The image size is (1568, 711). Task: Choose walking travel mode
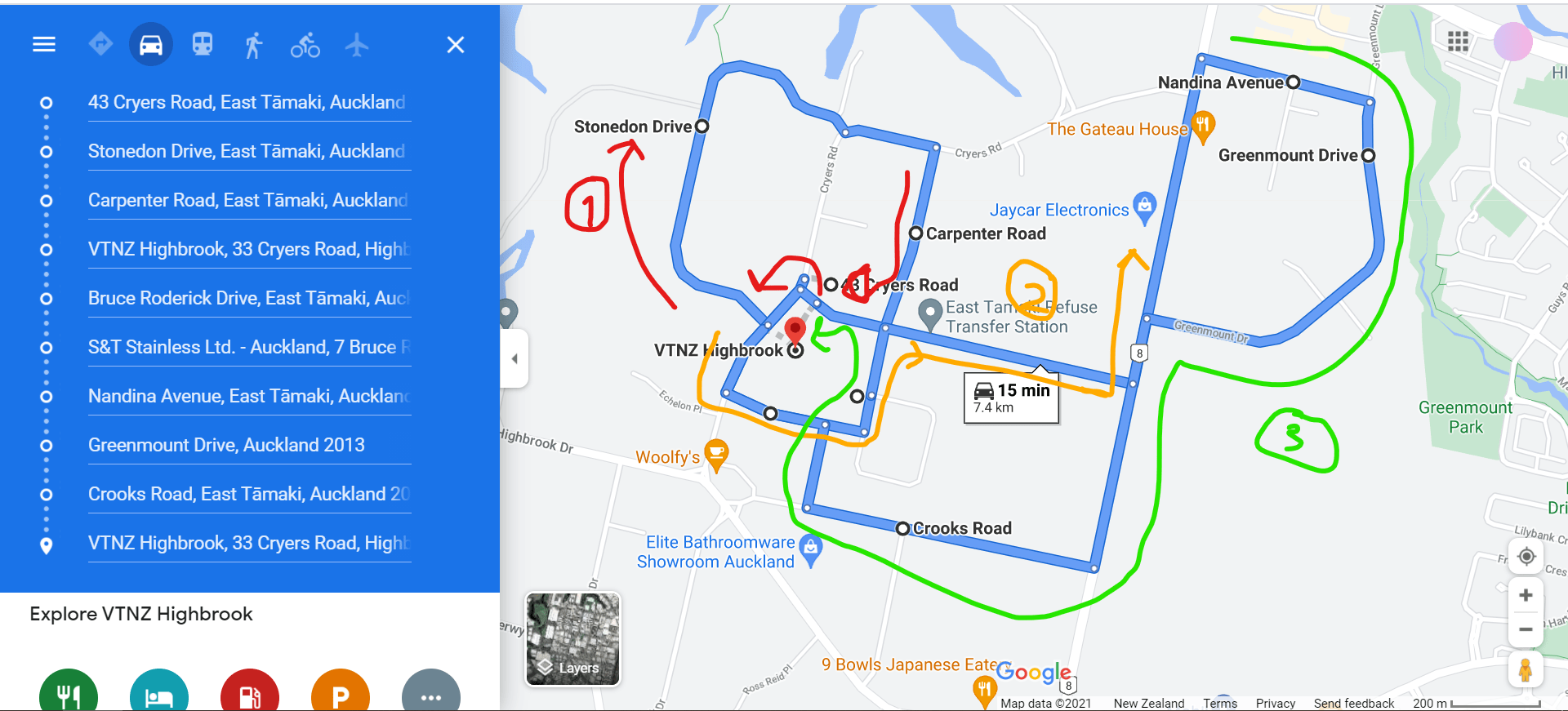point(254,45)
